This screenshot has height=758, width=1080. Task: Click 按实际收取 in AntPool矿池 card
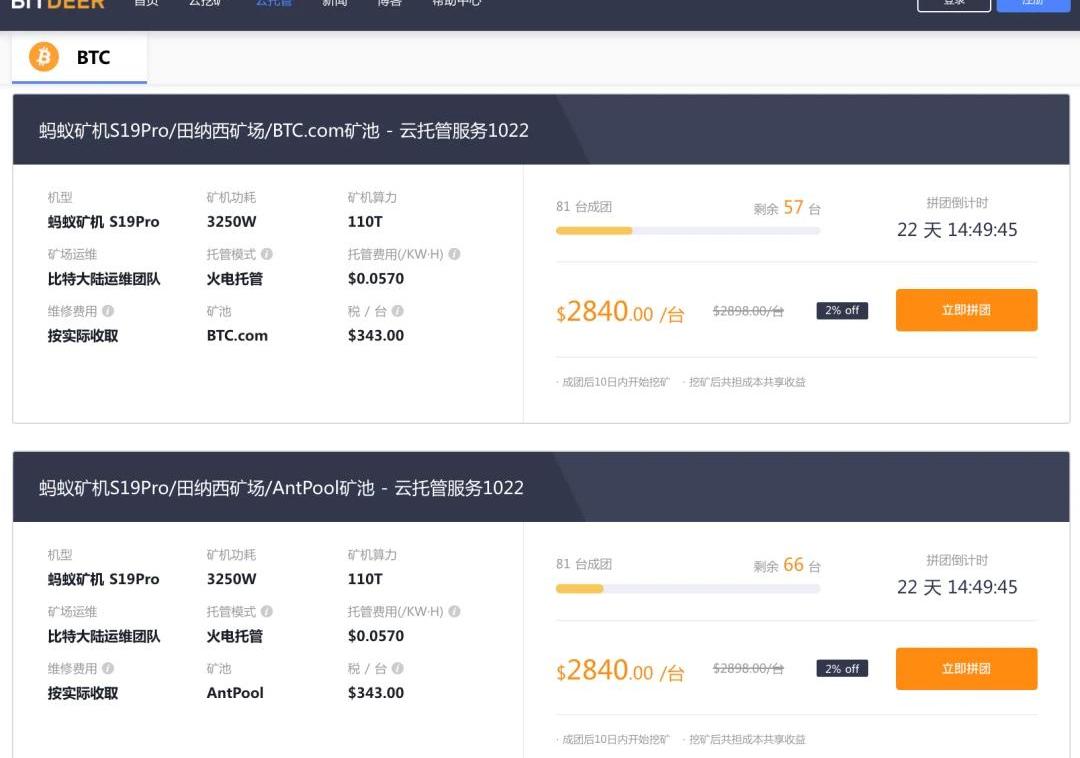pyautogui.click(x=83, y=693)
